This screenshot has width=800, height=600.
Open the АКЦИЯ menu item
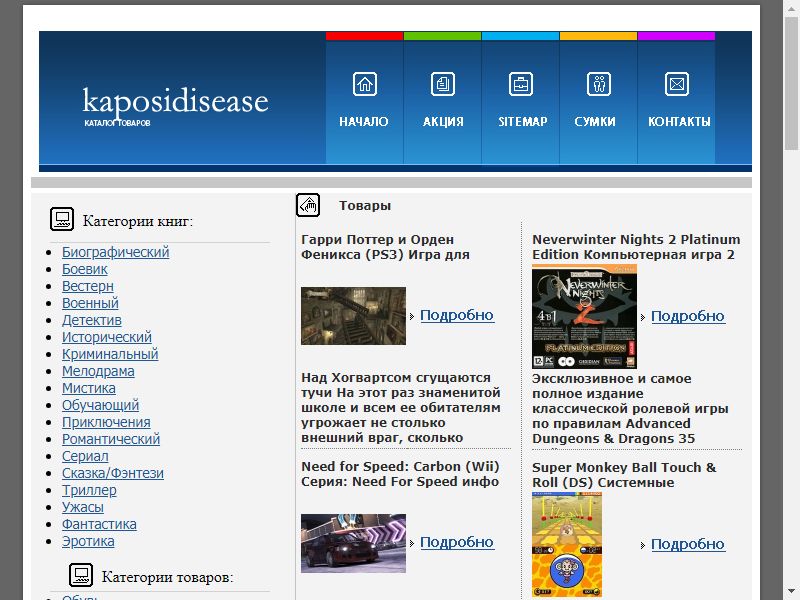pos(443,121)
